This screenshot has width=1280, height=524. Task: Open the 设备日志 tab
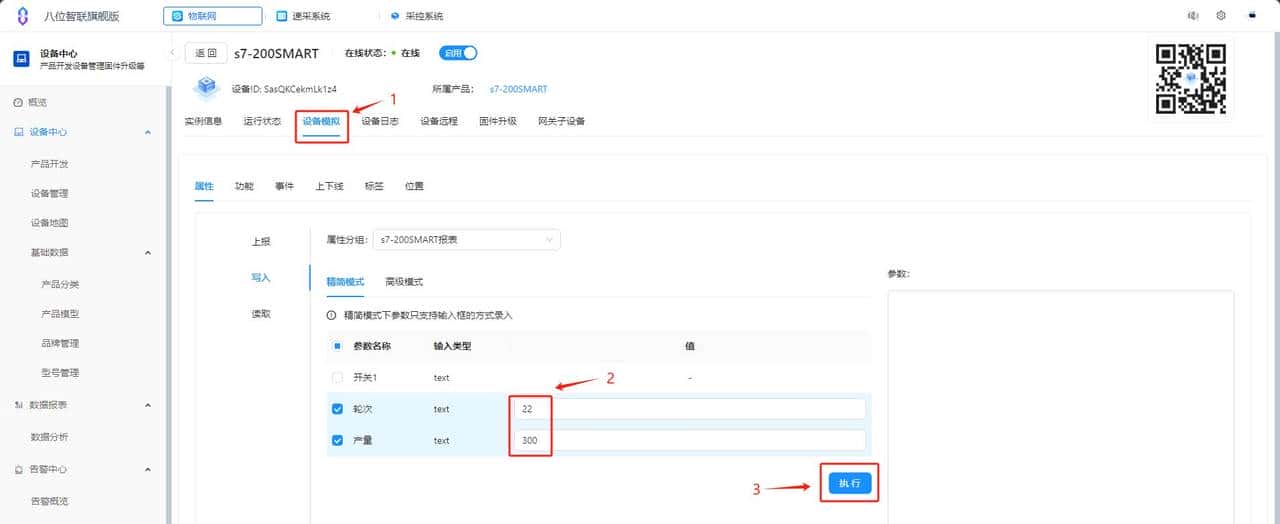pyautogui.click(x=380, y=121)
